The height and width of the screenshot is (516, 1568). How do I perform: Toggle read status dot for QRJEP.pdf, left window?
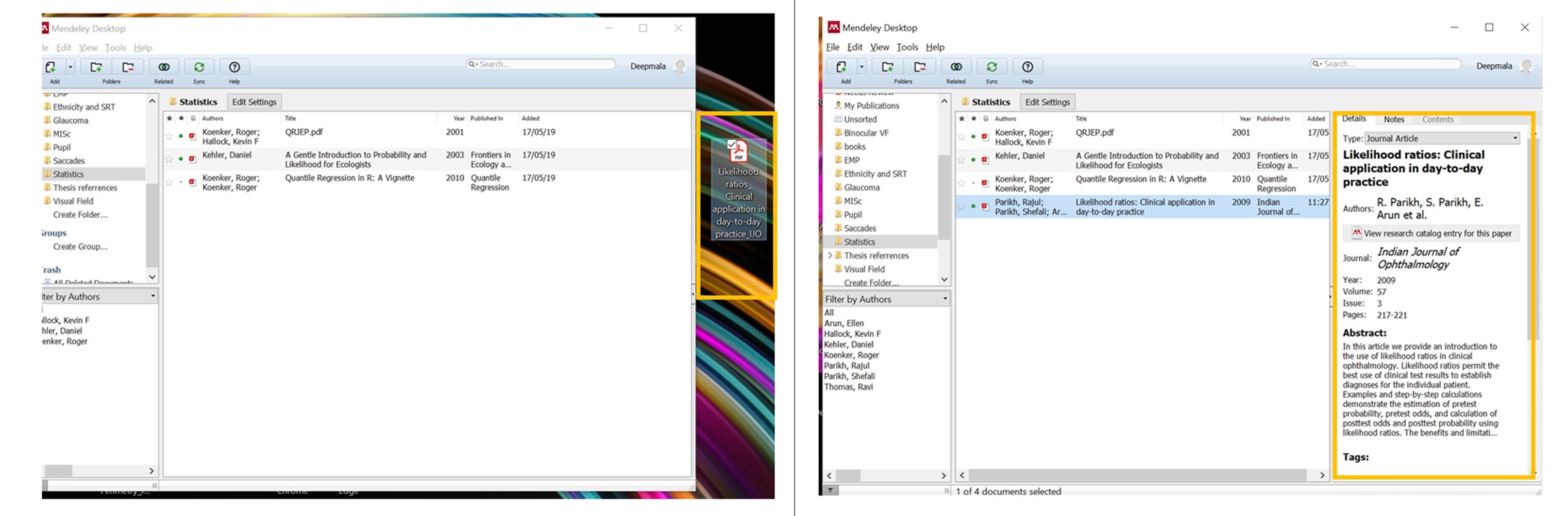tap(181, 136)
